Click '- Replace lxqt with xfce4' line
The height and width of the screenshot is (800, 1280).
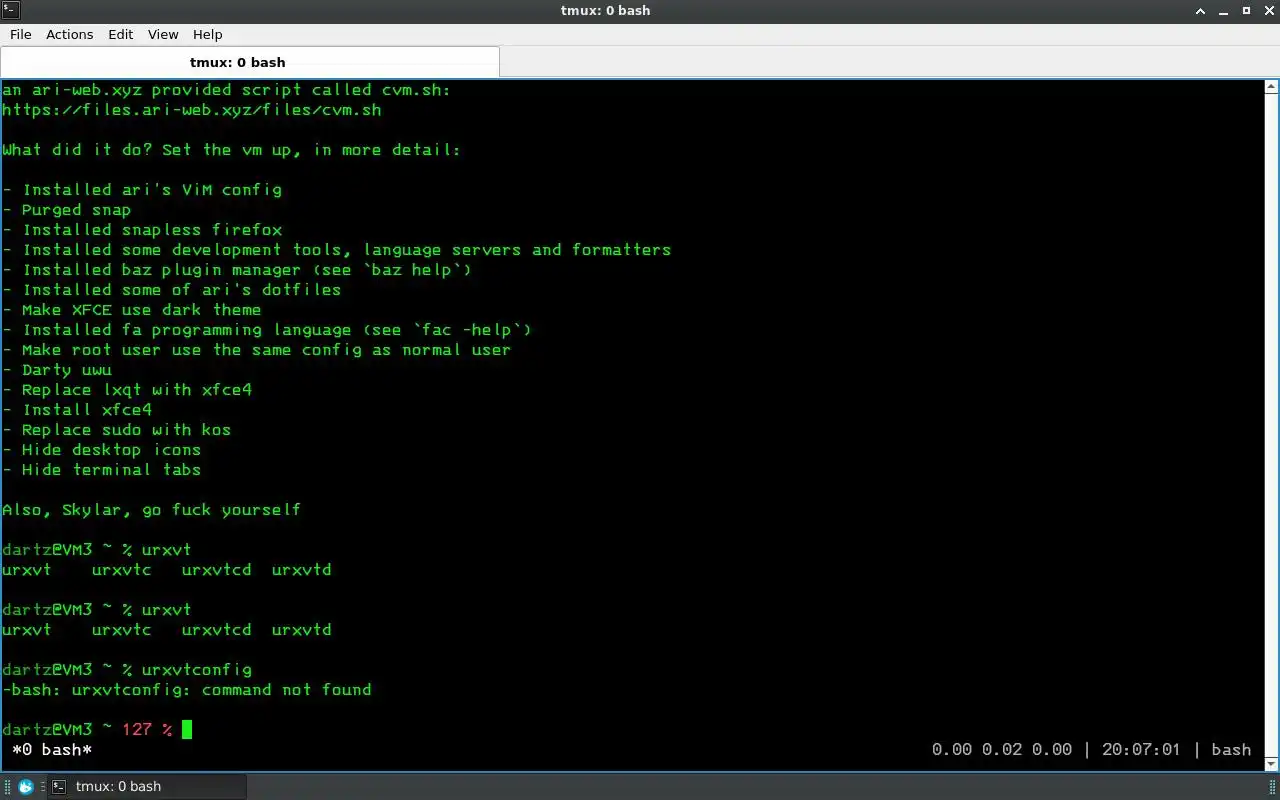(x=127, y=390)
